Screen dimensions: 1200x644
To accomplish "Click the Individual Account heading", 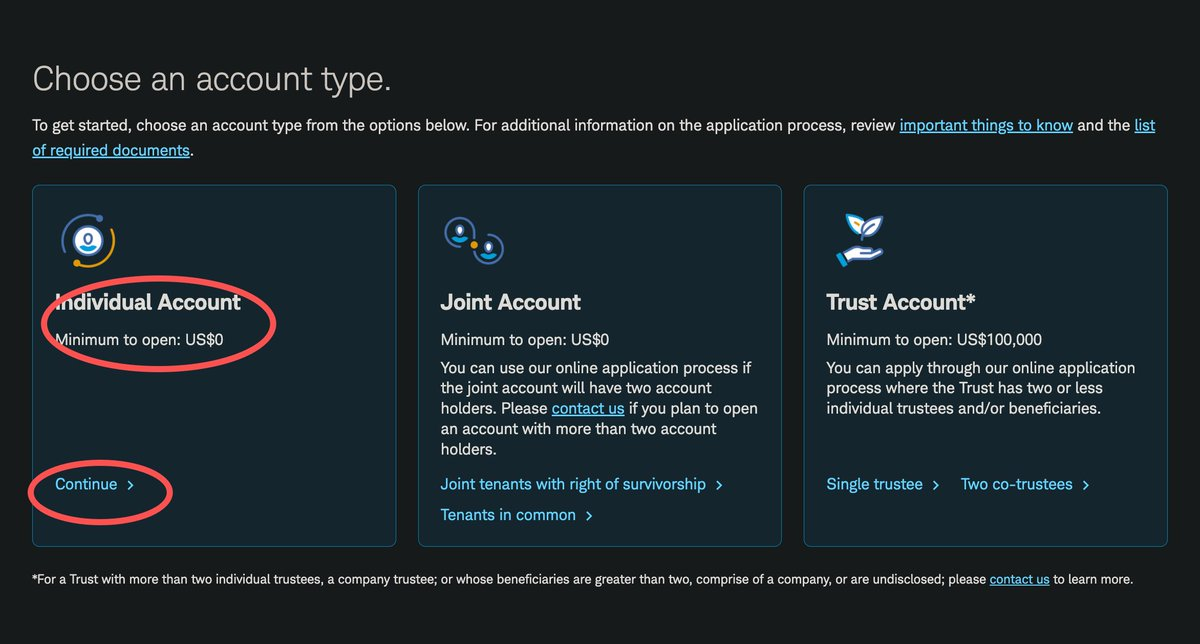I will click(148, 302).
